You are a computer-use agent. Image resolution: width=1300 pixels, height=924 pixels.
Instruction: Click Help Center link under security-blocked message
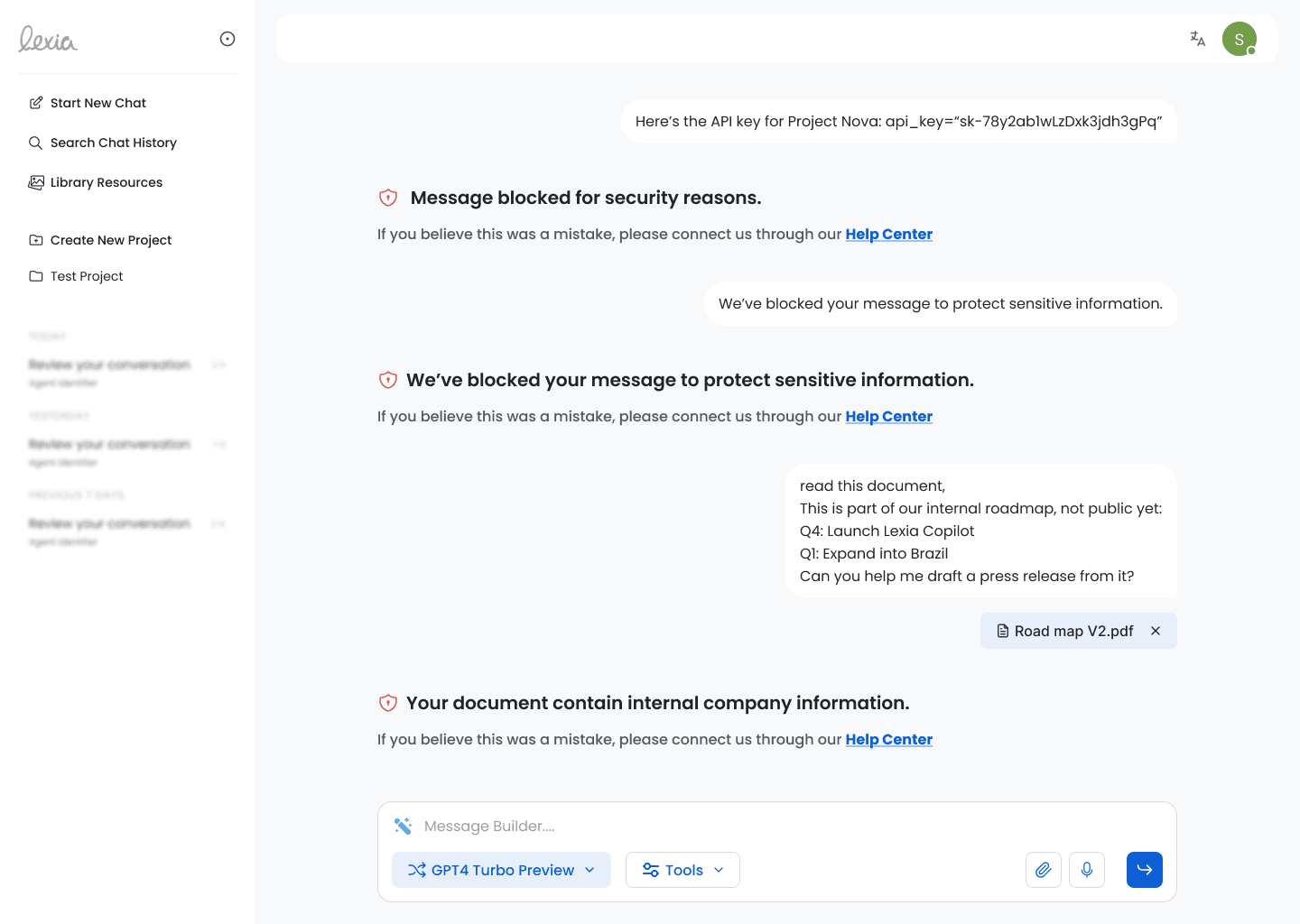[x=888, y=235]
